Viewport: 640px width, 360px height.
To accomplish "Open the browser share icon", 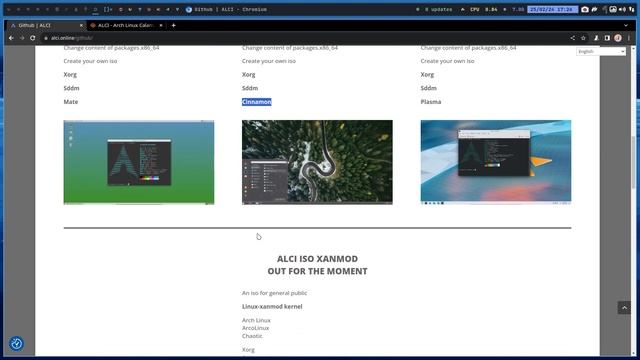I will (x=573, y=38).
